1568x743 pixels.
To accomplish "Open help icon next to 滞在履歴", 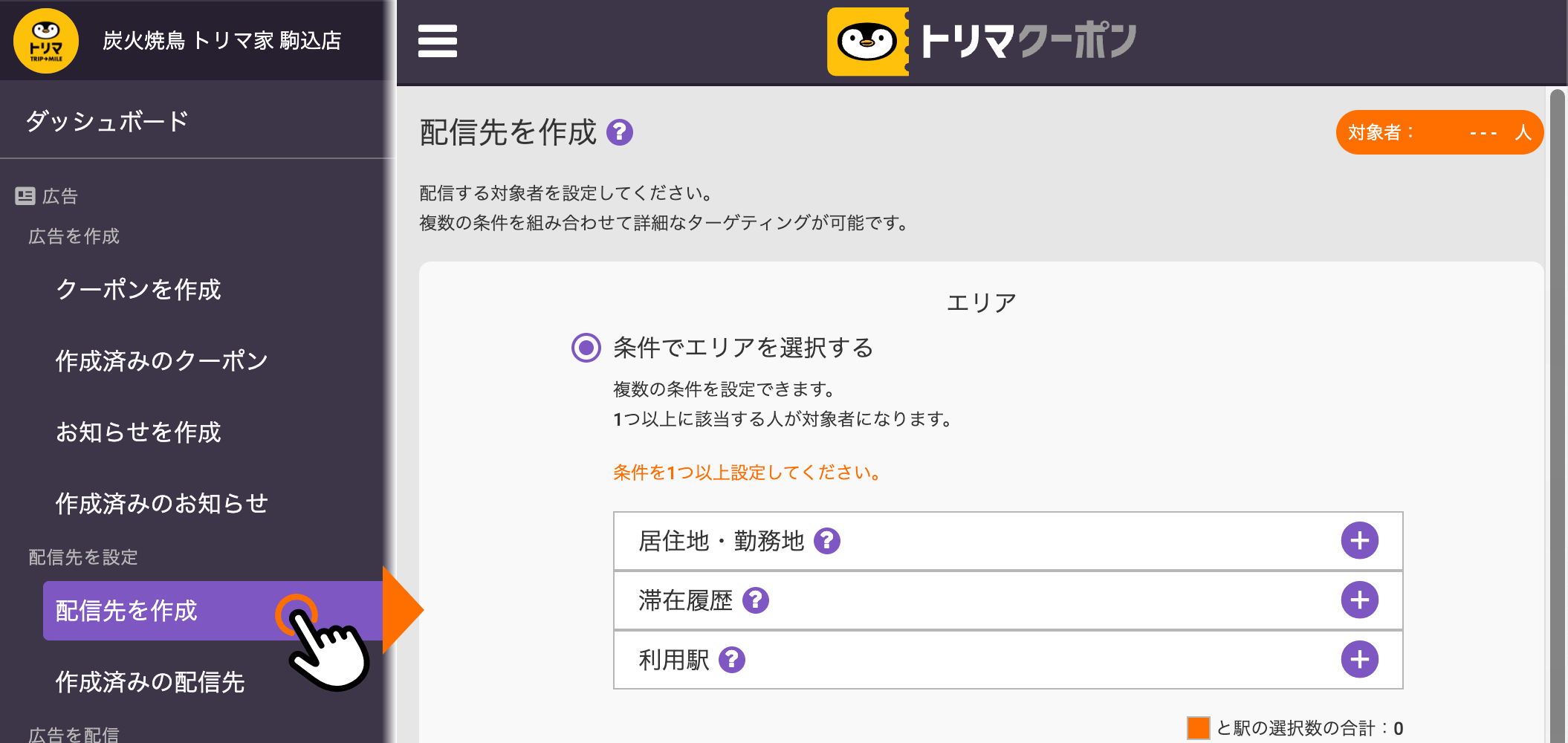I will click(756, 600).
